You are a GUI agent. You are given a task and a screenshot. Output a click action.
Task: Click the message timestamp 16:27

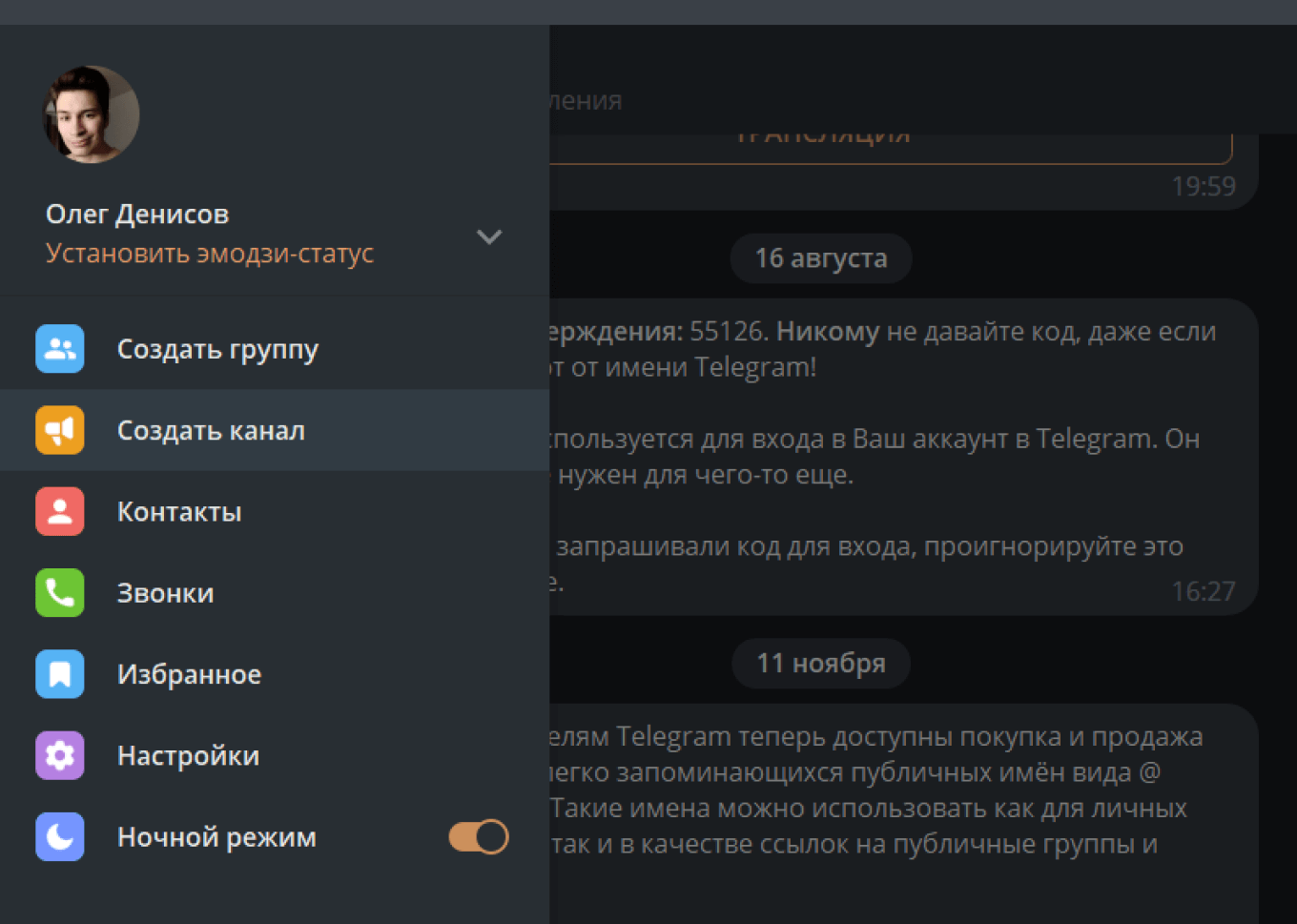(x=1204, y=591)
